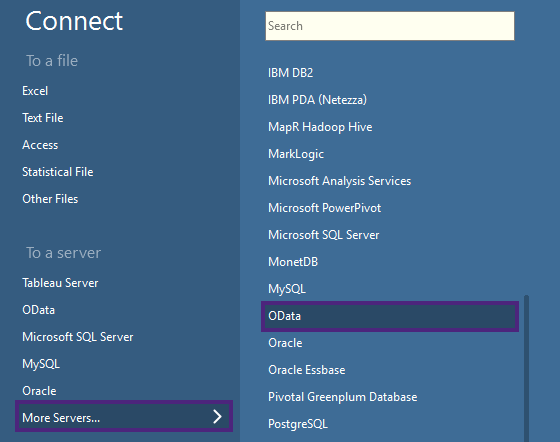560x442 pixels.
Task: Click the More Servers chevron arrow
Action: tap(217, 417)
